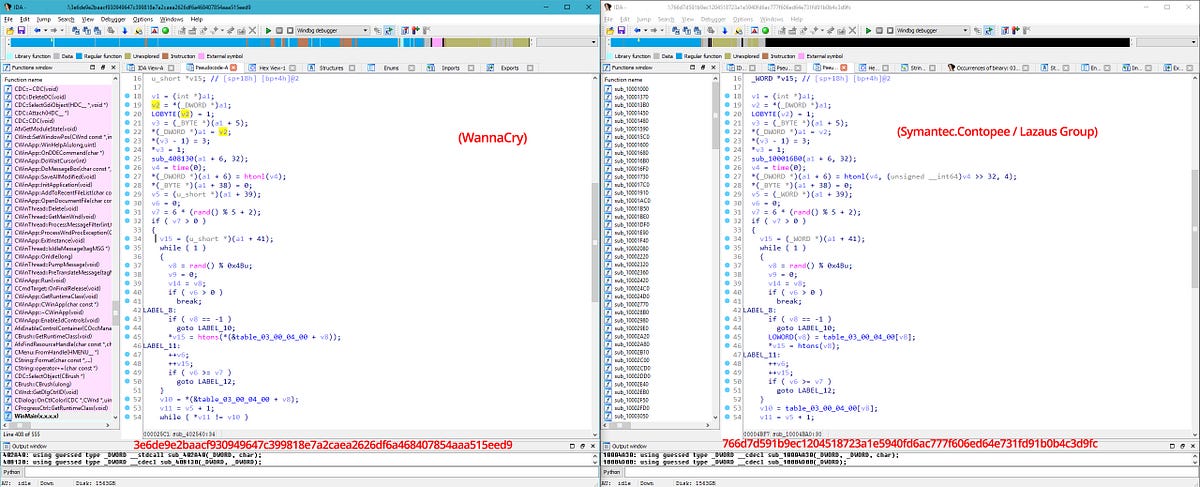
Task: Close Pseudocode-A tab with red X, left
Action: tap(233, 68)
